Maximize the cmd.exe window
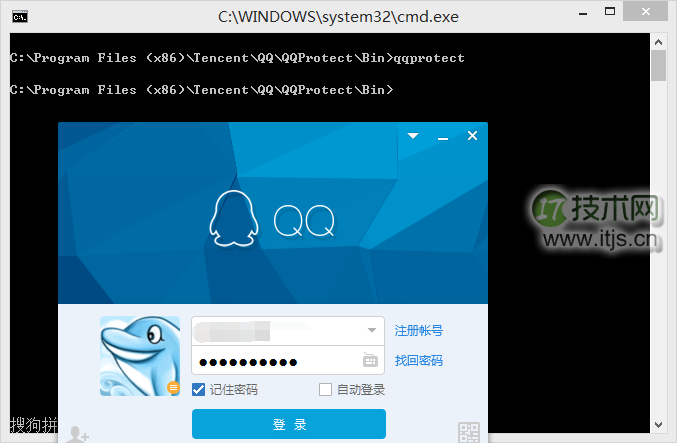The width and height of the screenshot is (677, 443). pyautogui.click(x=610, y=12)
